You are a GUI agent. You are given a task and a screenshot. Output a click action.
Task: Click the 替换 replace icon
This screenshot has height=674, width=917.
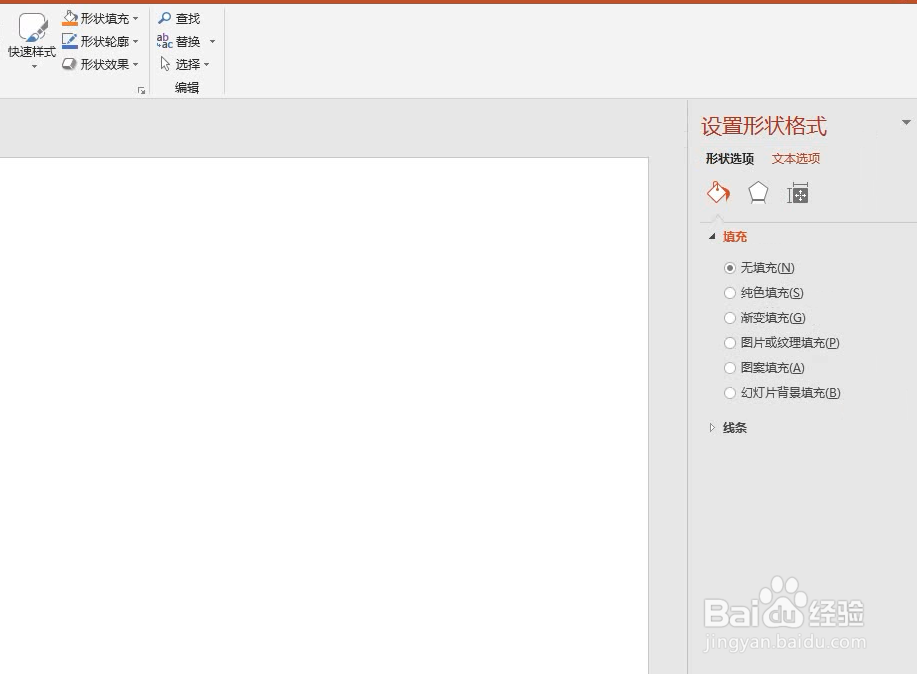[164, 41]
